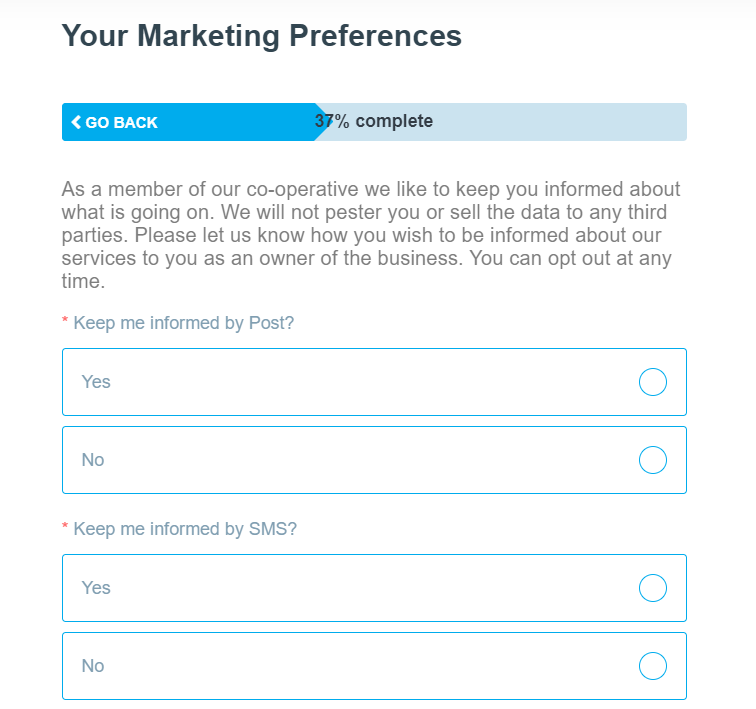Click the red asterisk beside SMS question
756x709 pixels.
click(x=65, y=526)
